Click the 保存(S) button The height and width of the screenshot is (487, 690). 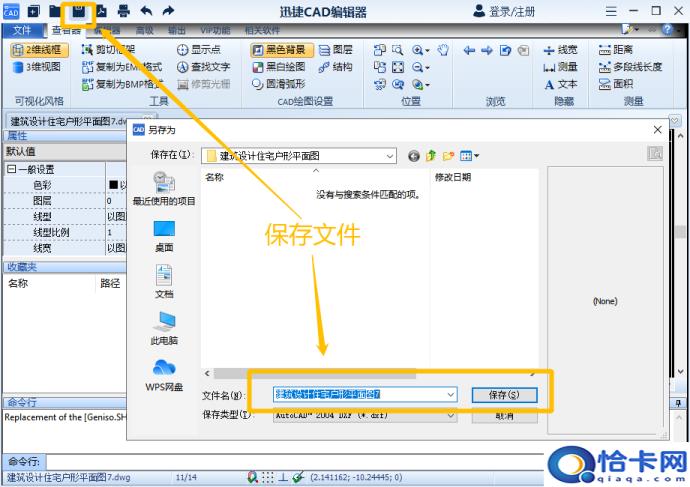click(x=504, y=395)
